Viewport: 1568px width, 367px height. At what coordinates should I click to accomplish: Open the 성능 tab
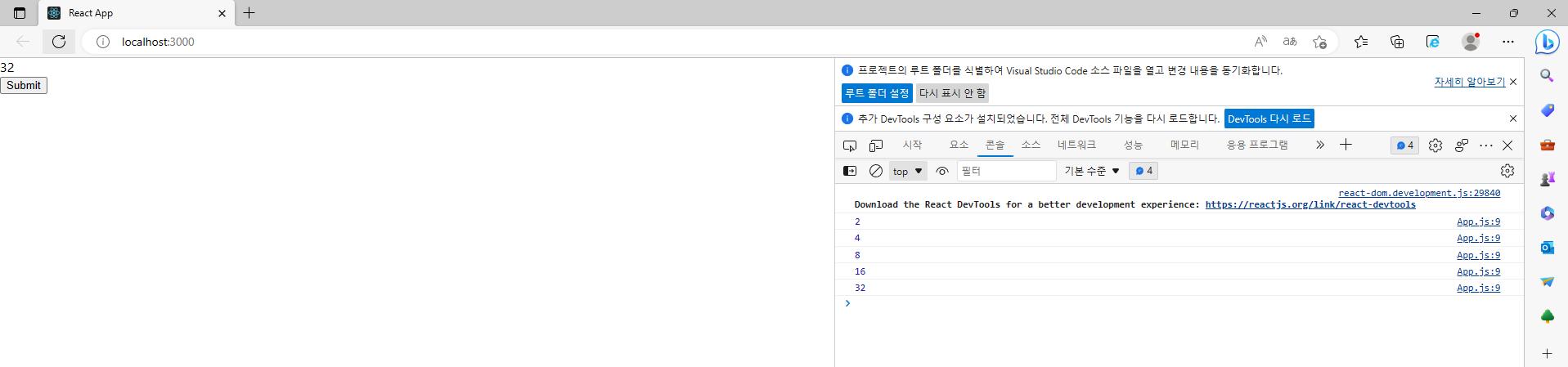tap(1133, 145)
